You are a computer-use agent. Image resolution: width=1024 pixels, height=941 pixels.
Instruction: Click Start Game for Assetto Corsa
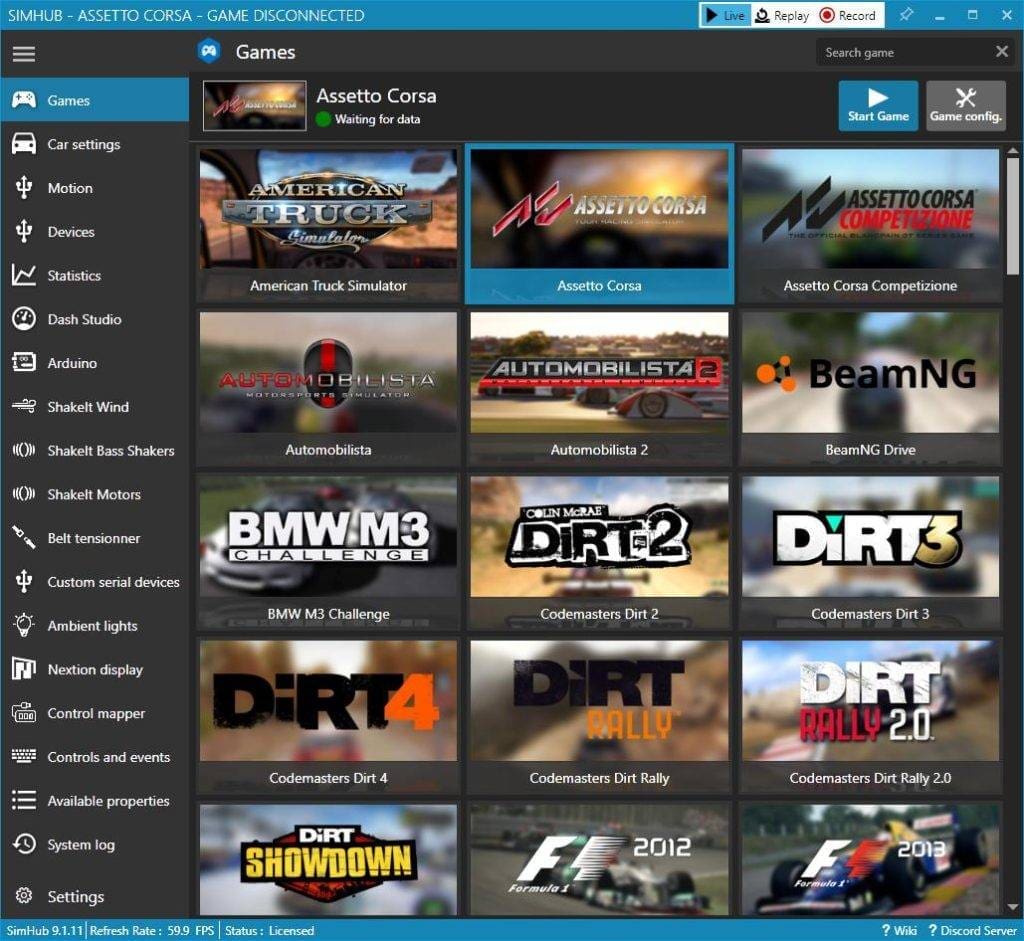877,105
